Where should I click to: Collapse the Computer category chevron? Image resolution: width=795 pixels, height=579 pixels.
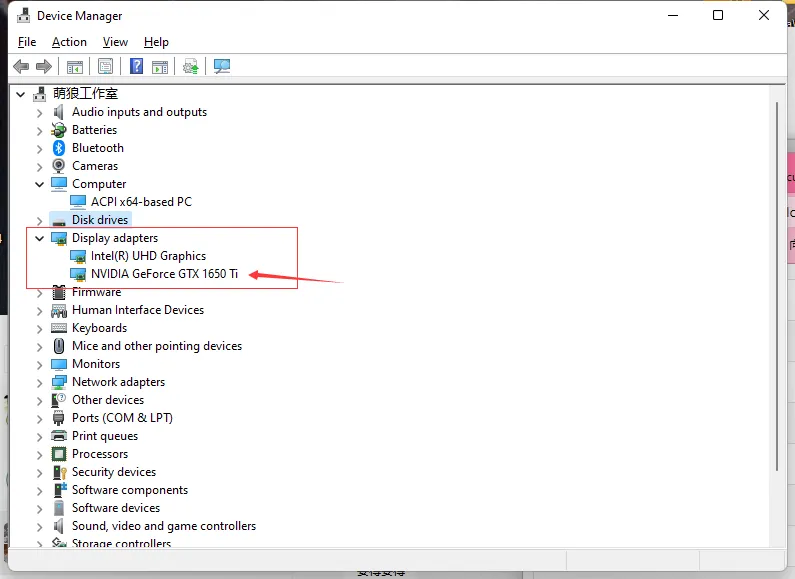(40, 185)
